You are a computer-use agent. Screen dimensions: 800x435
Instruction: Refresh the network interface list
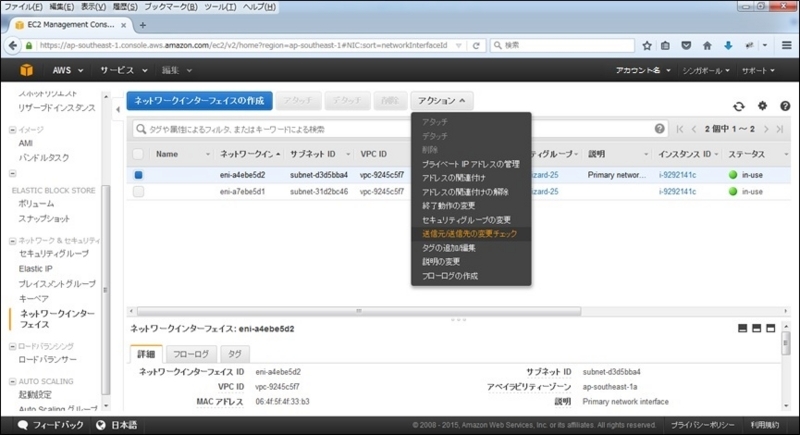click(739, 106)
